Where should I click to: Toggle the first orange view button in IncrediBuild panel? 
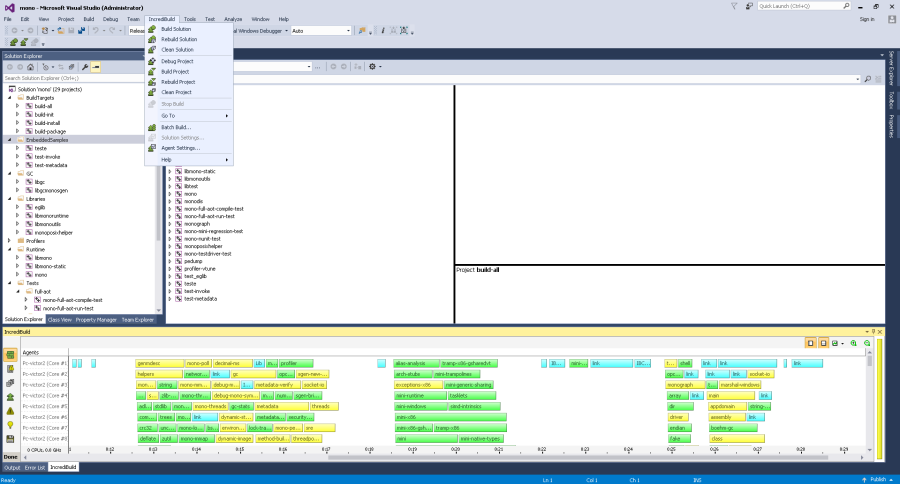tap(810, 343)
